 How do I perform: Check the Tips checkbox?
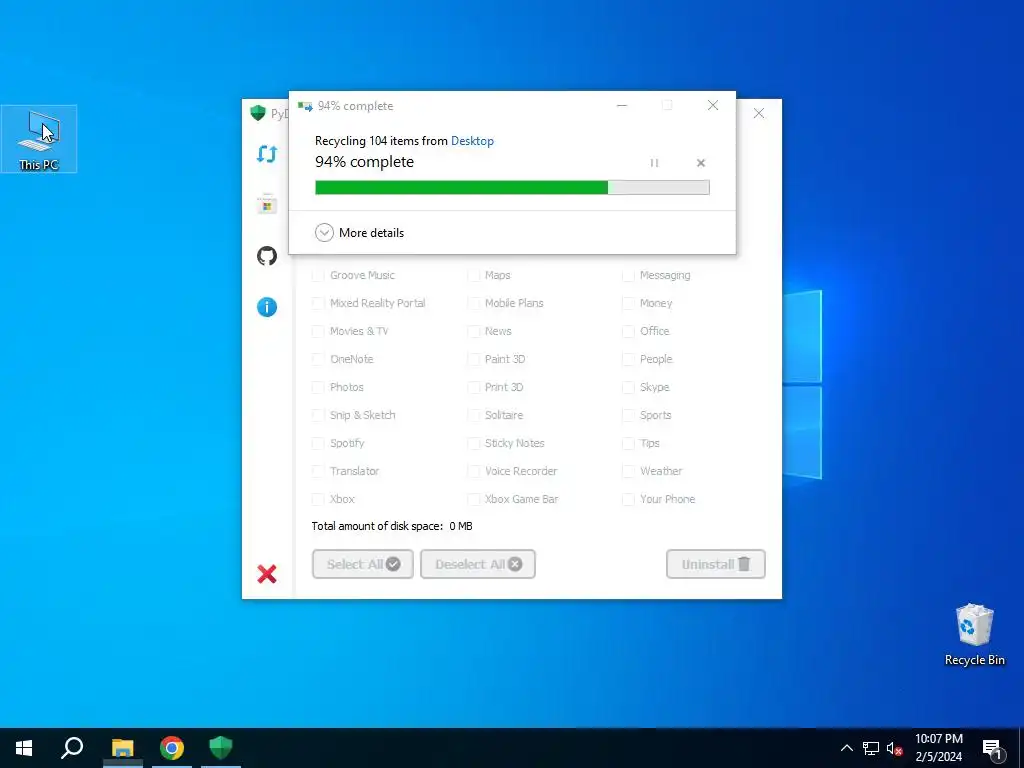[x=628, y=443]
